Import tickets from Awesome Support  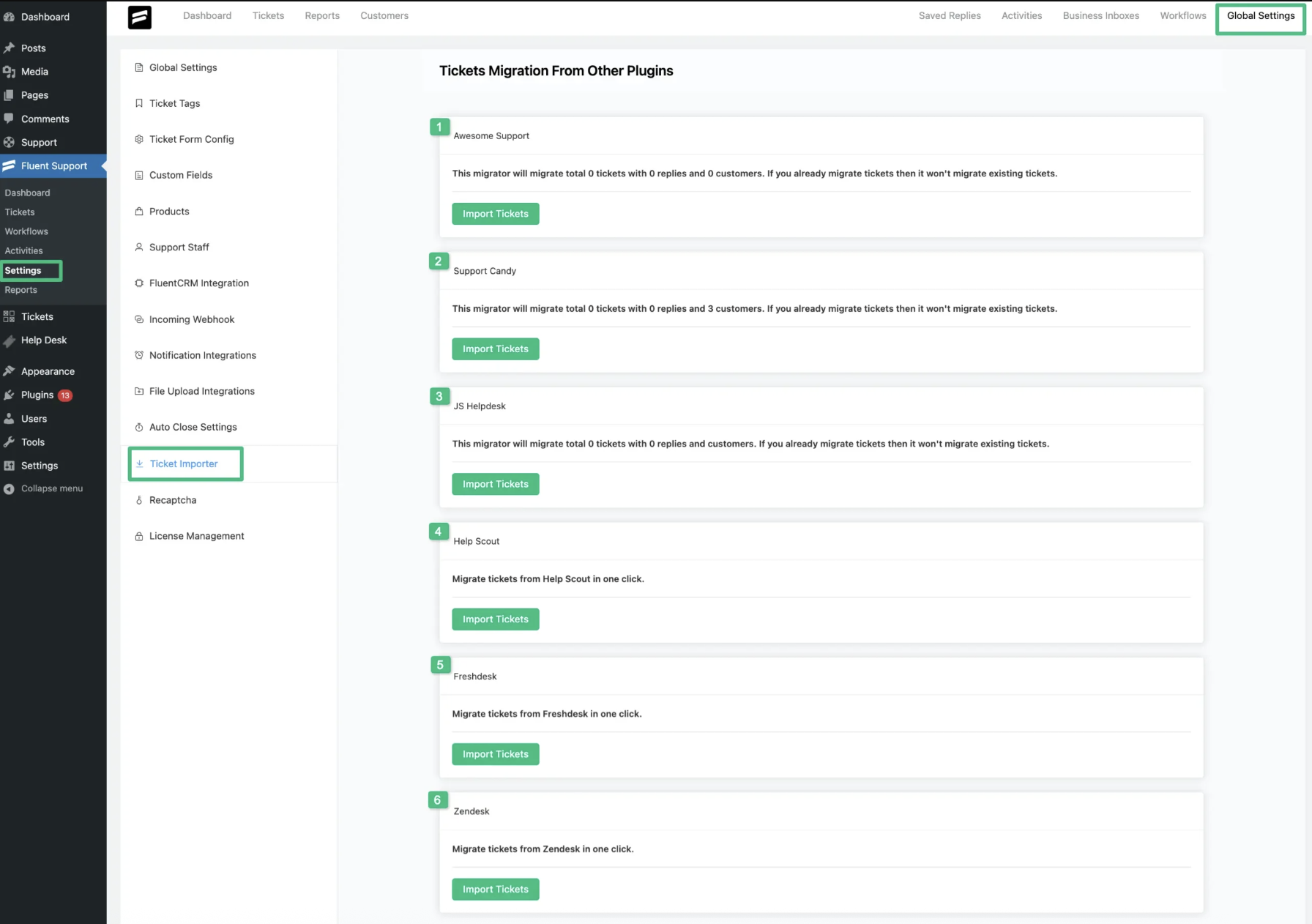495,214
